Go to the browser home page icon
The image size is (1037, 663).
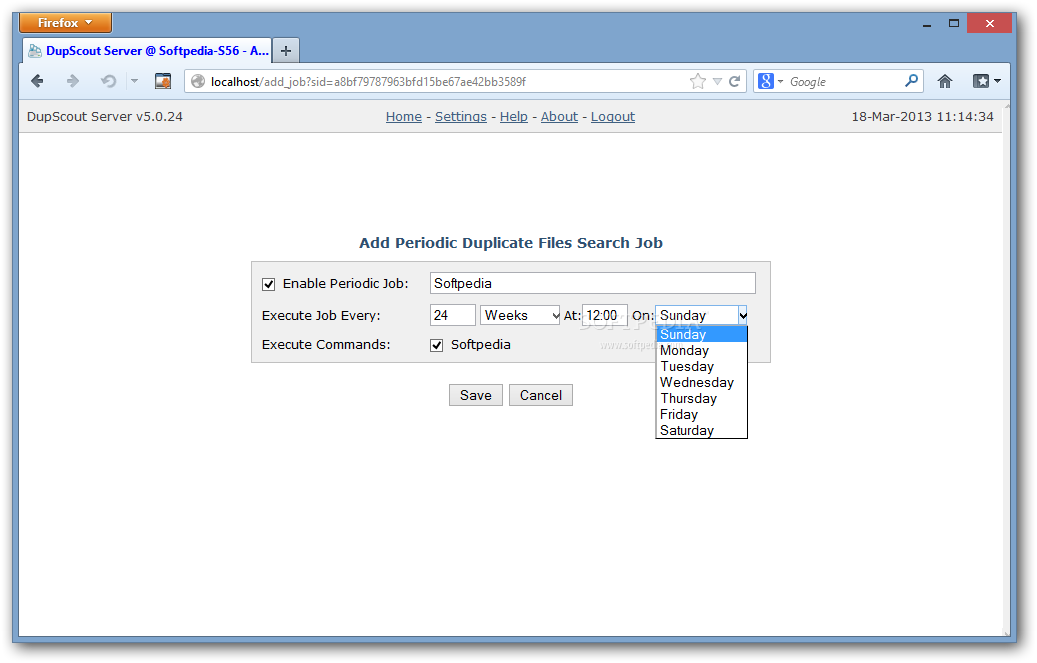coord(944,81)
